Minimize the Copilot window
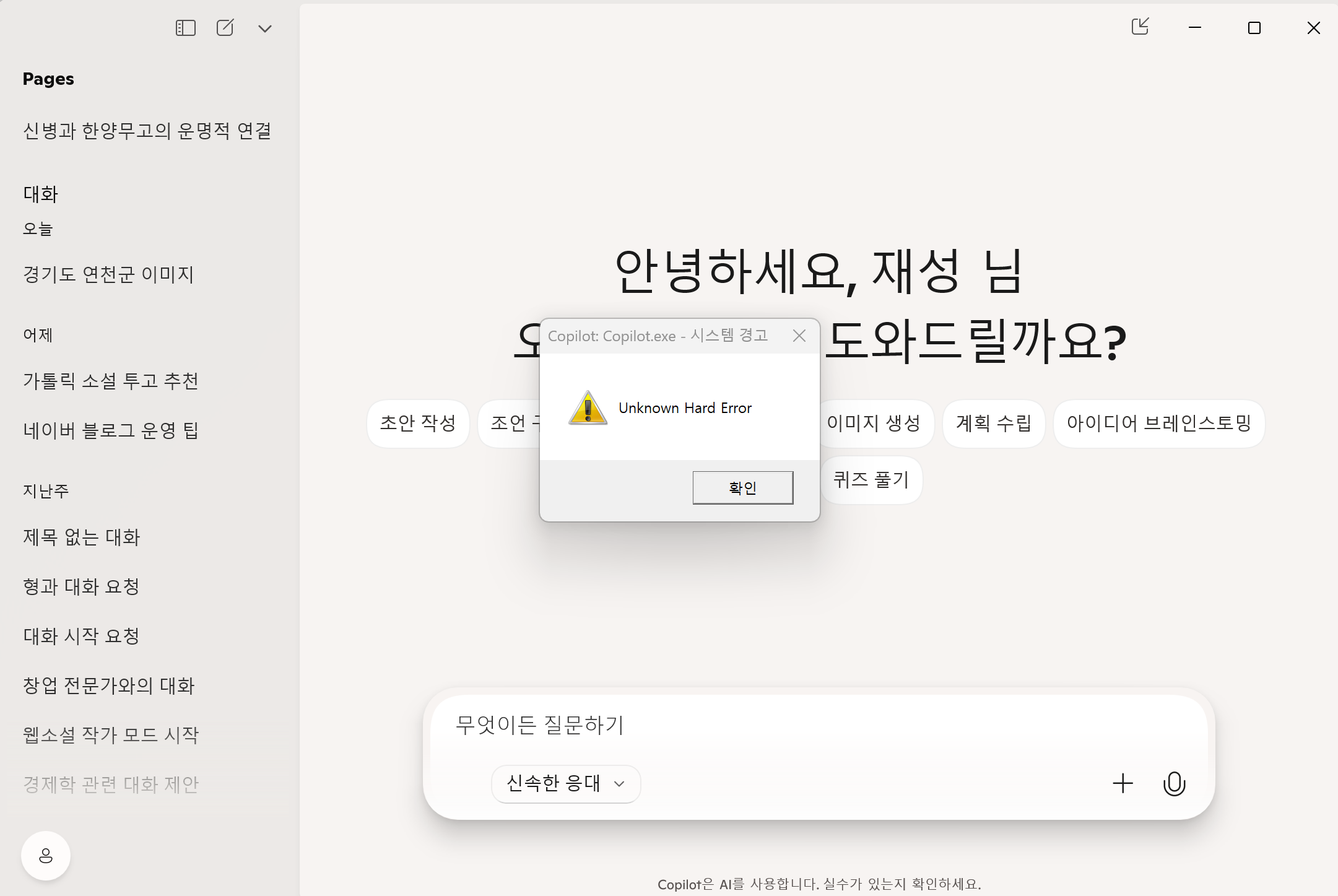This screenshot has height=896, width=1338. point(1195,27)
